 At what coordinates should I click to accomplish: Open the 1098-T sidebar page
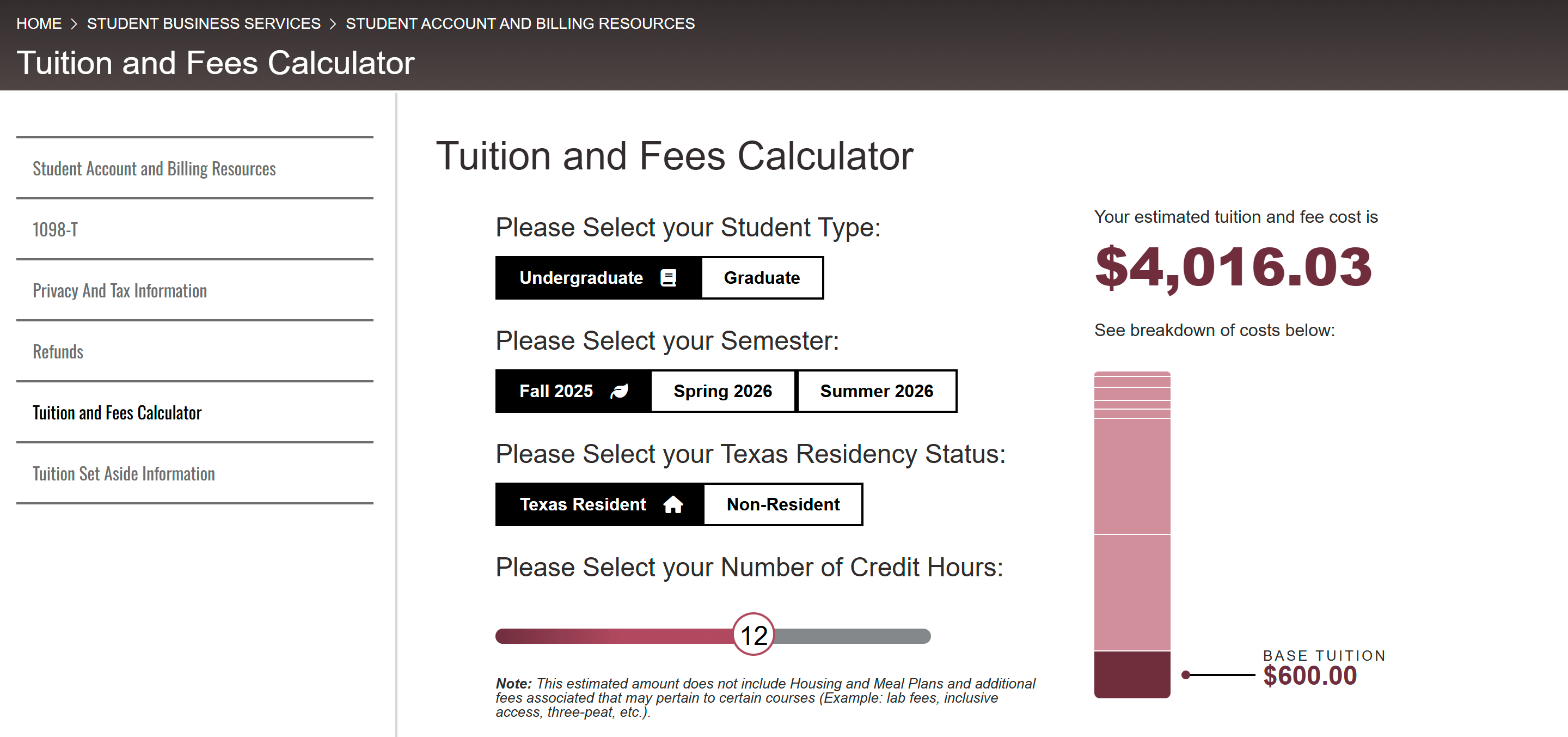point(55,230)
